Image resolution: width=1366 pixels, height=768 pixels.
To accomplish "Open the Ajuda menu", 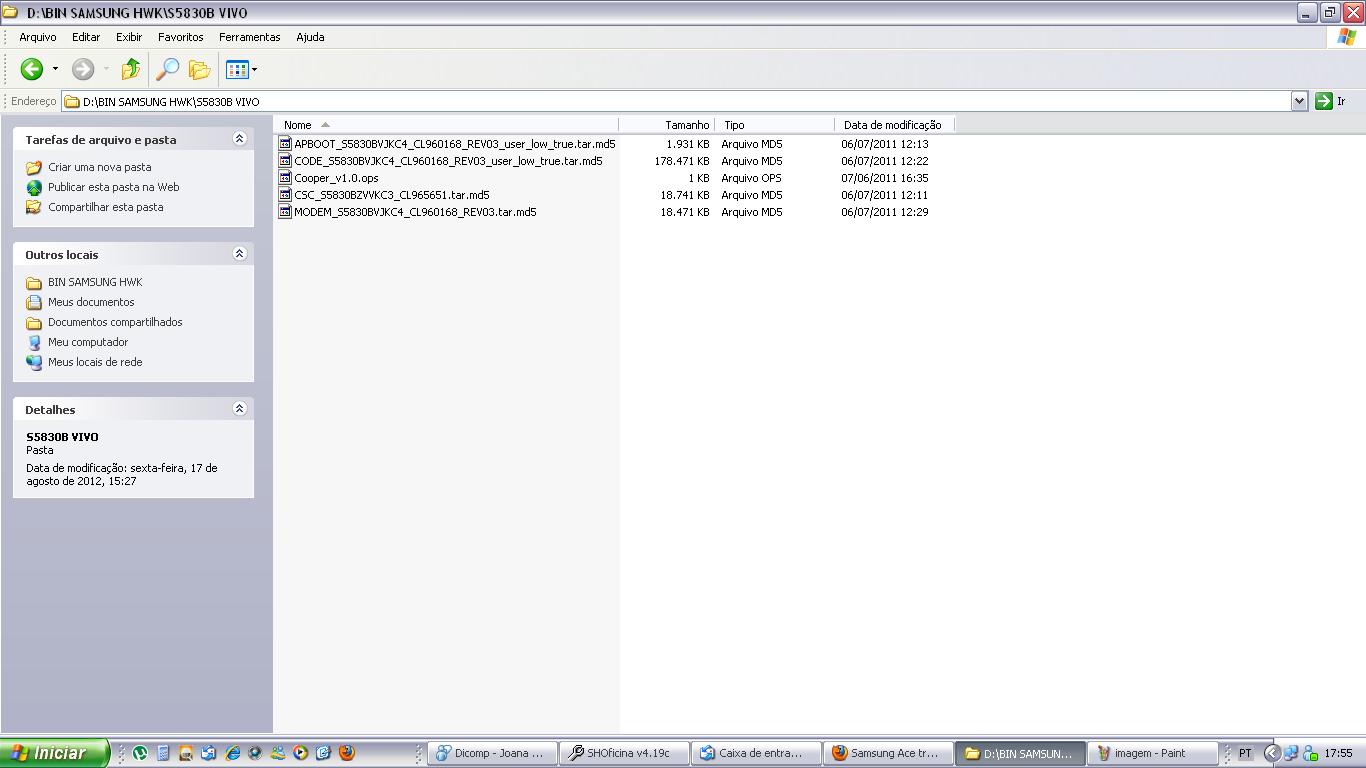I will pyautogui.click(x=310, y=37).
